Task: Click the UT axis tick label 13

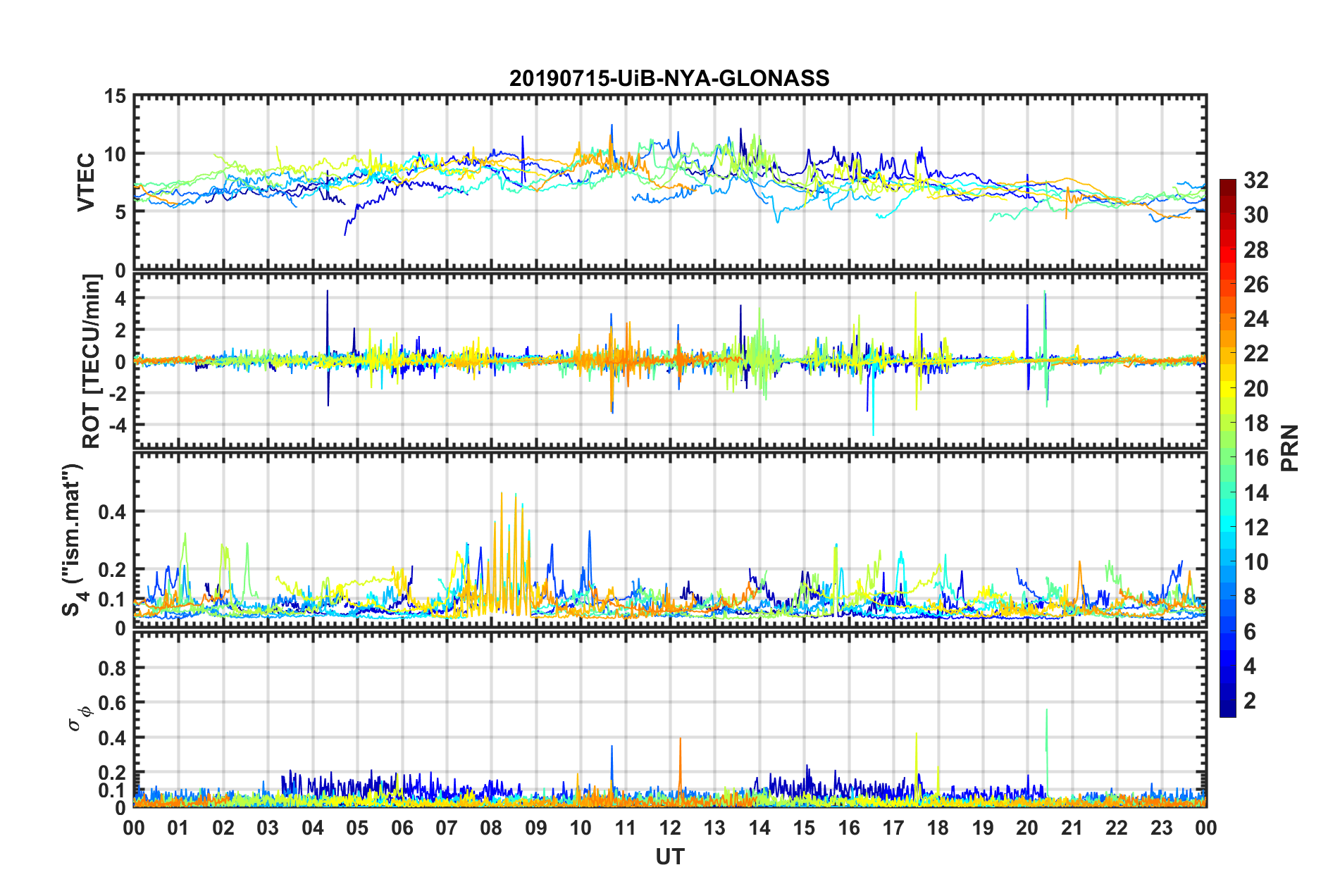Action: (714, 828)
